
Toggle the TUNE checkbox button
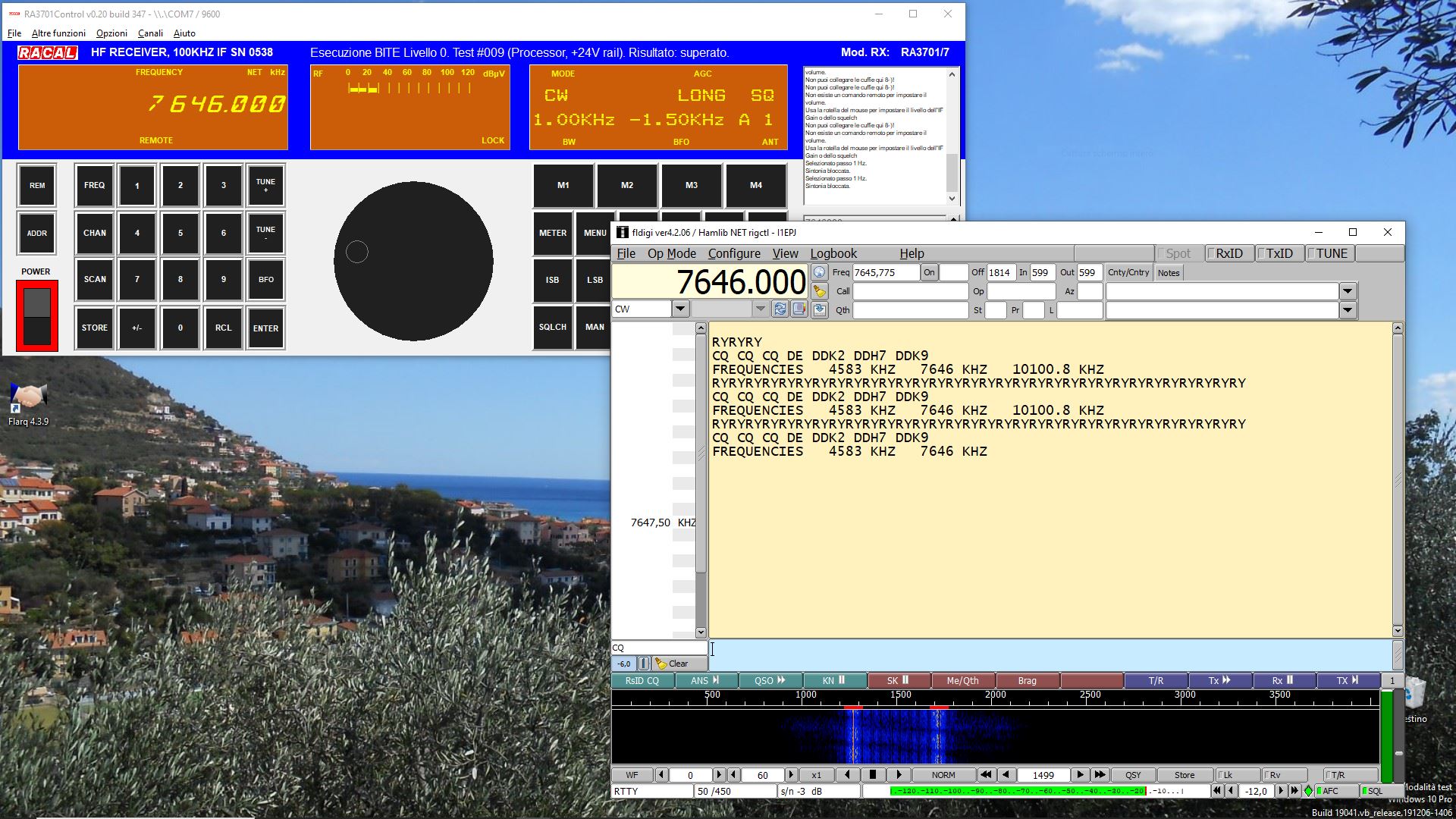pyautogui.click(x=1331, y=253)
